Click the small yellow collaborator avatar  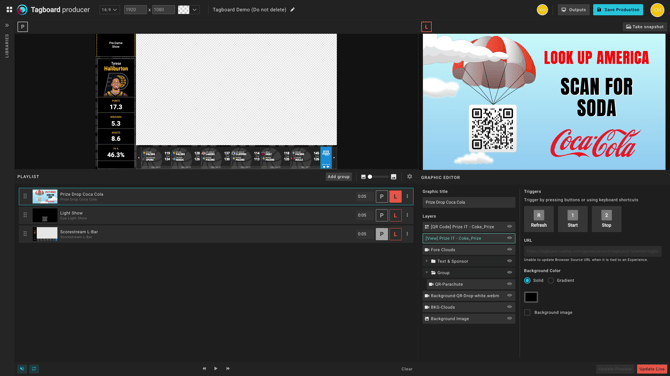542,9
